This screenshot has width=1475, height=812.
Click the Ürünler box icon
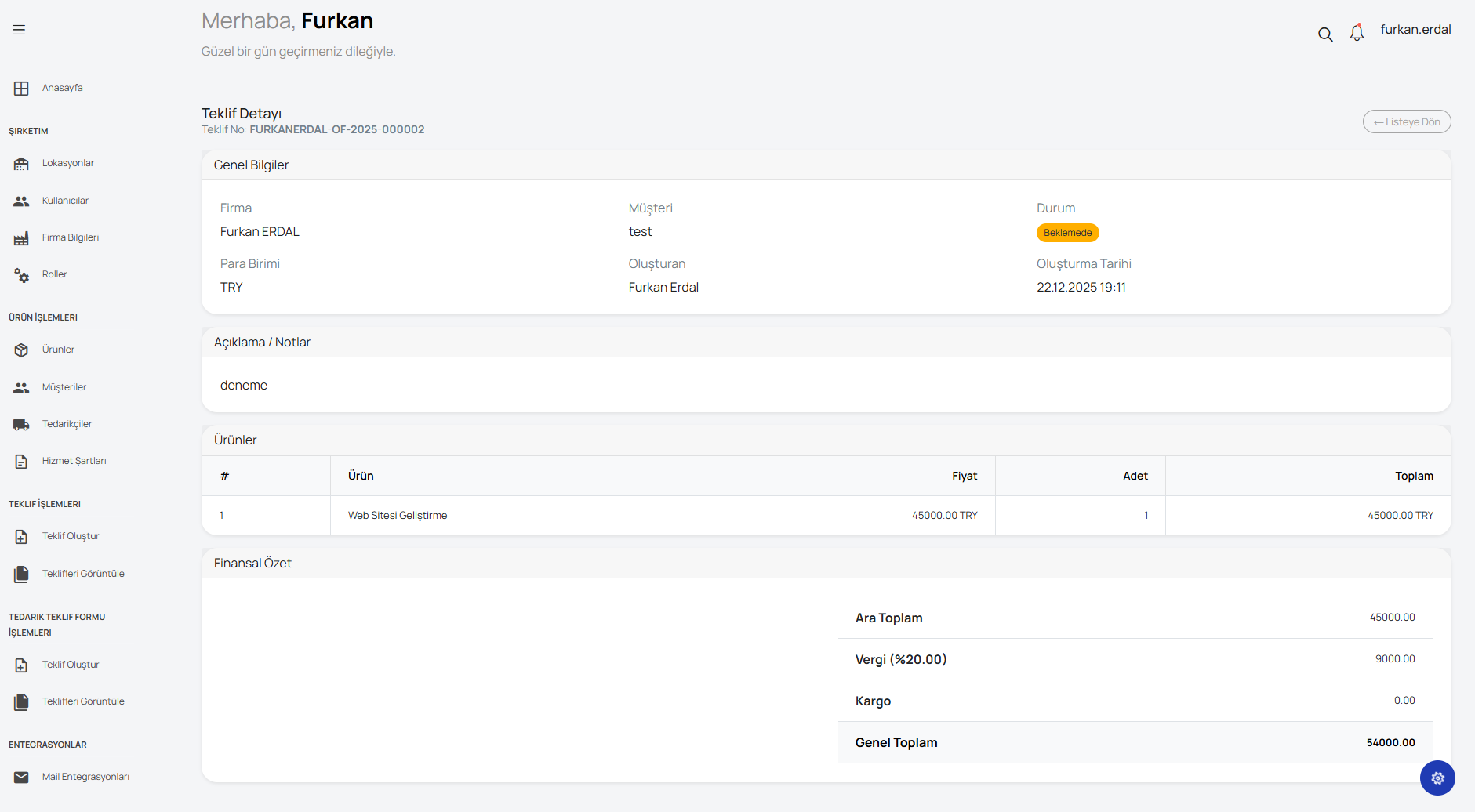coord(21,350)
